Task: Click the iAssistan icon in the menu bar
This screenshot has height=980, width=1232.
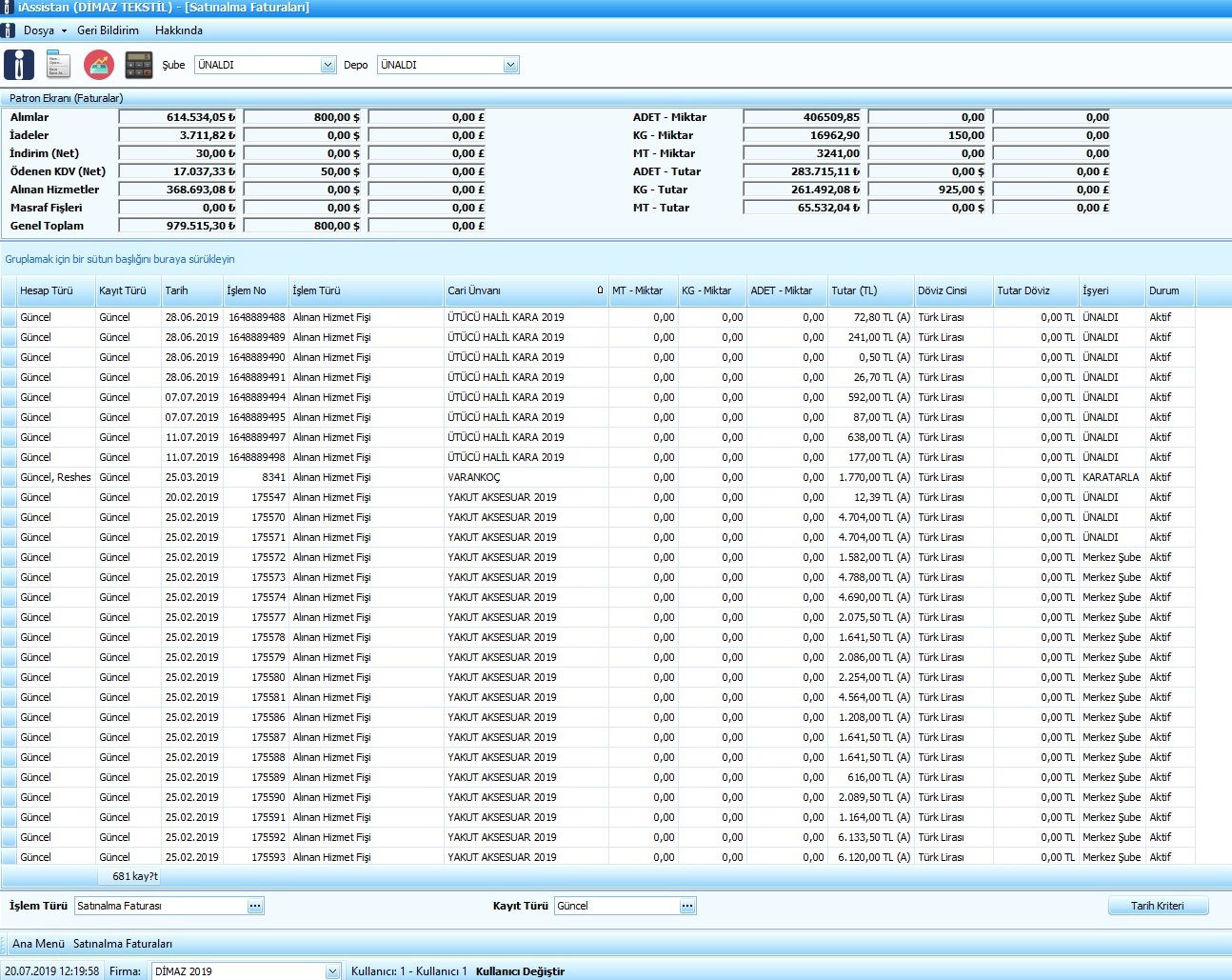Action: [9, 30]
